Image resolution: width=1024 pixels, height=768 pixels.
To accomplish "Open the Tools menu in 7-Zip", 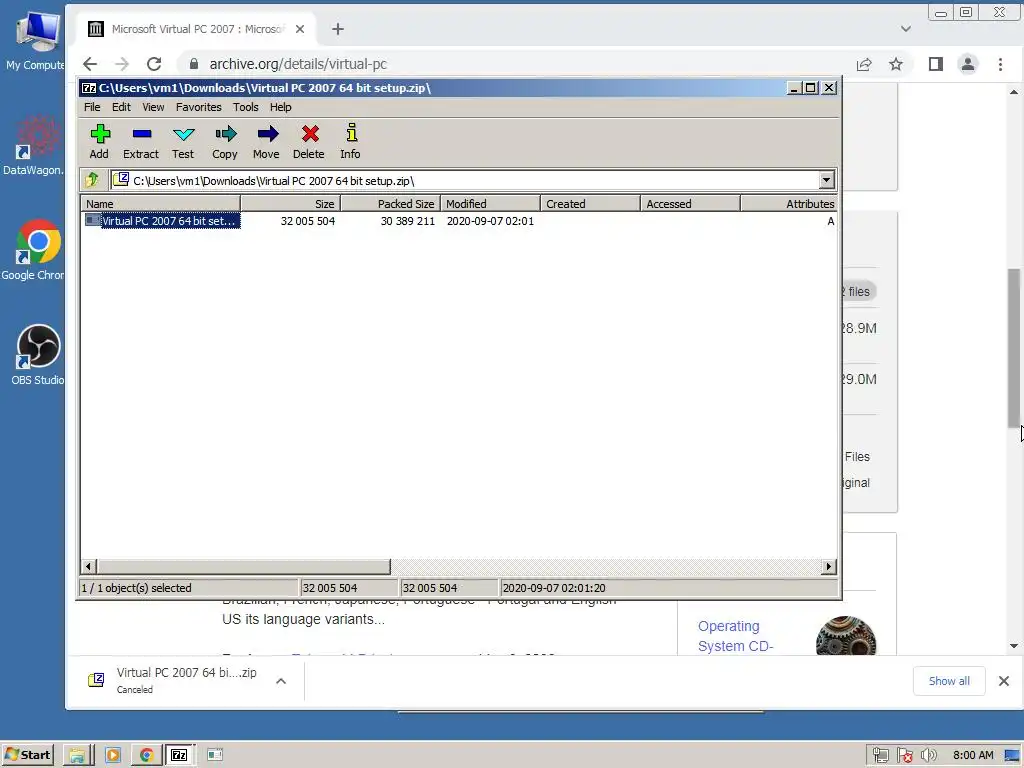I will [x=246, y=107].
